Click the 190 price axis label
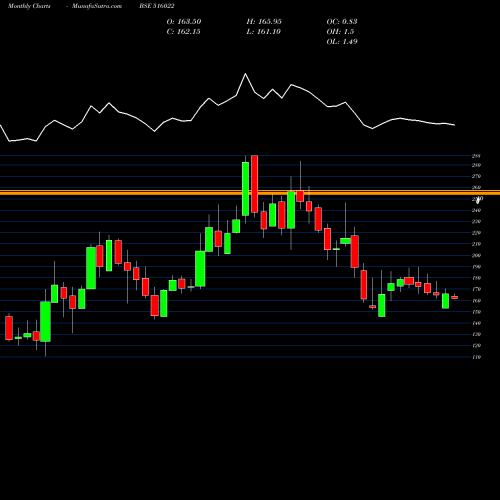The height and width of the screenshot is (500, 500). point(476,267)
